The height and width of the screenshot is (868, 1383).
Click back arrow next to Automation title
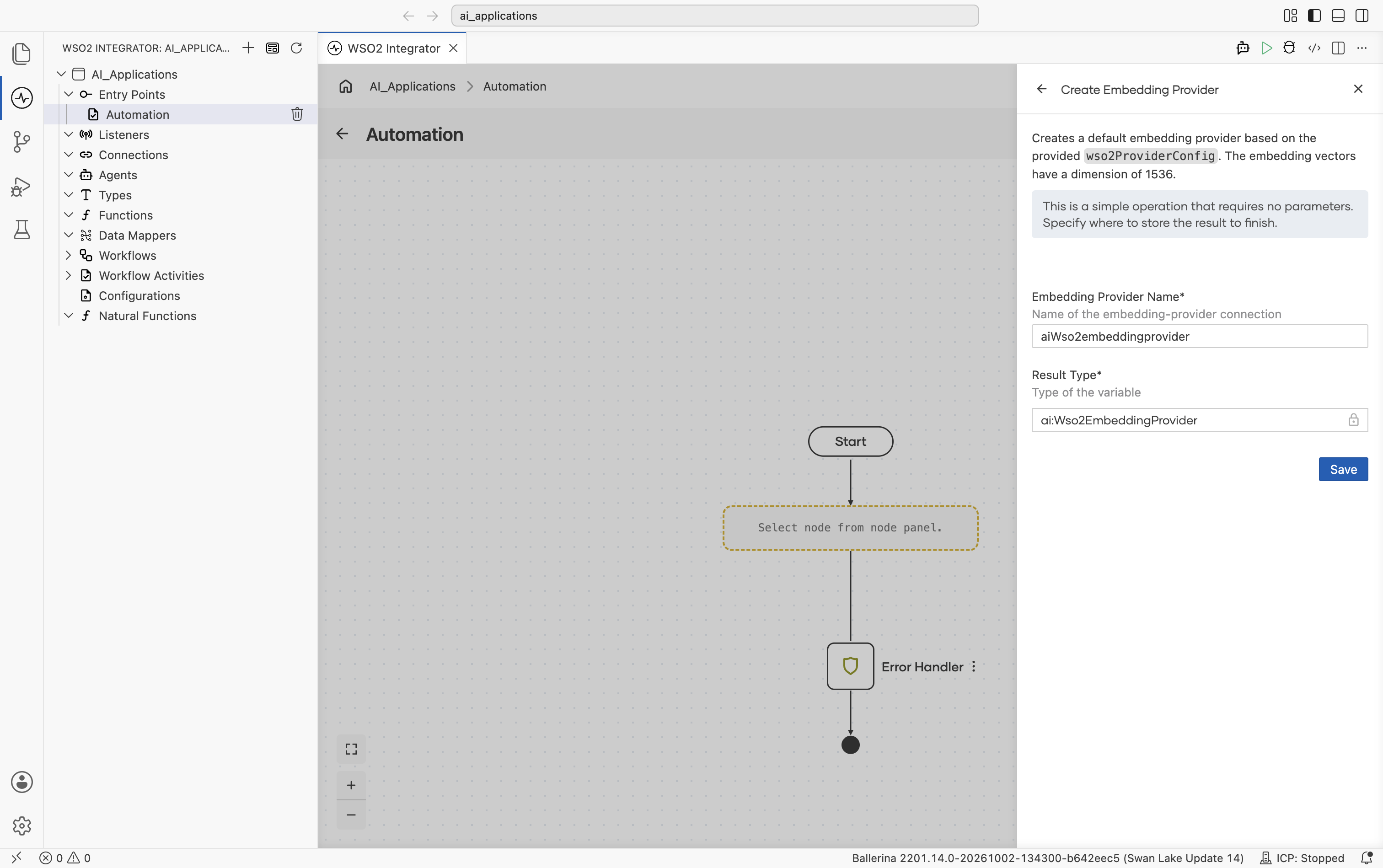click(x=342, y=134)
